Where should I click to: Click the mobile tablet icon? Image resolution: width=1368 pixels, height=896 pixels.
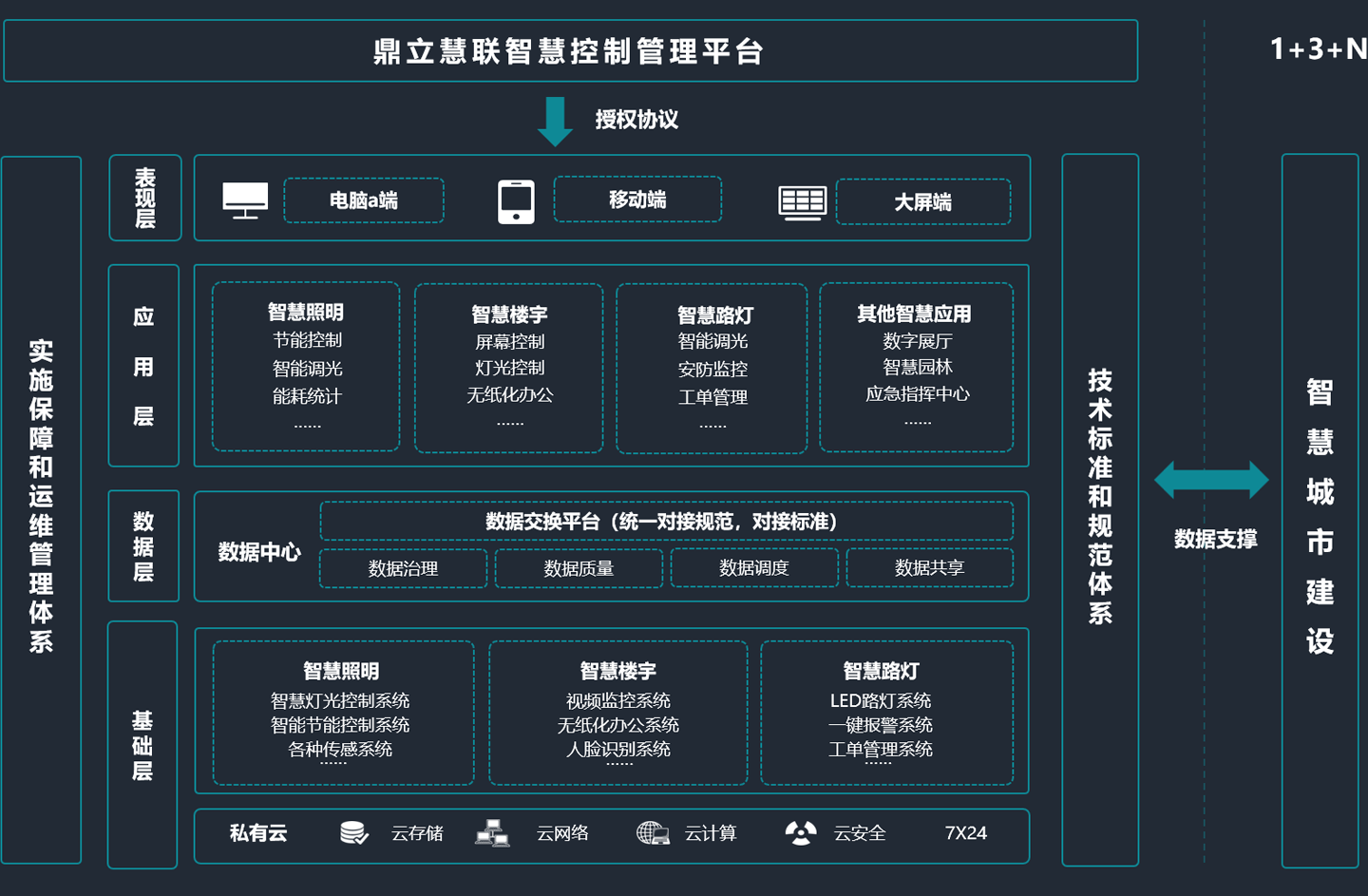coord(516,201)
